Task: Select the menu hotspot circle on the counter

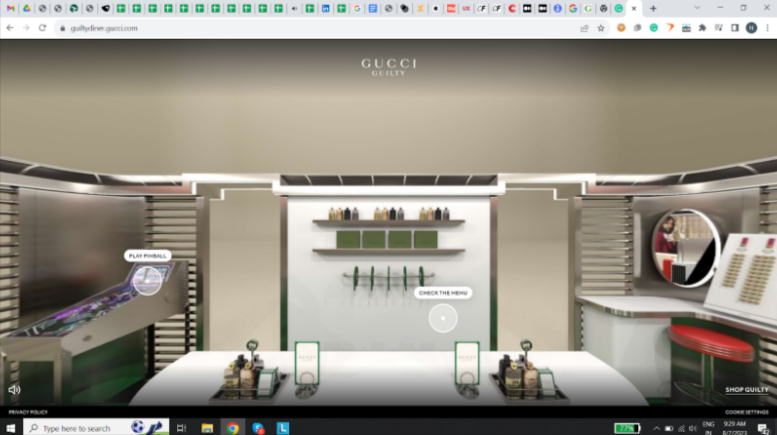Action: (x=443, y=318)
